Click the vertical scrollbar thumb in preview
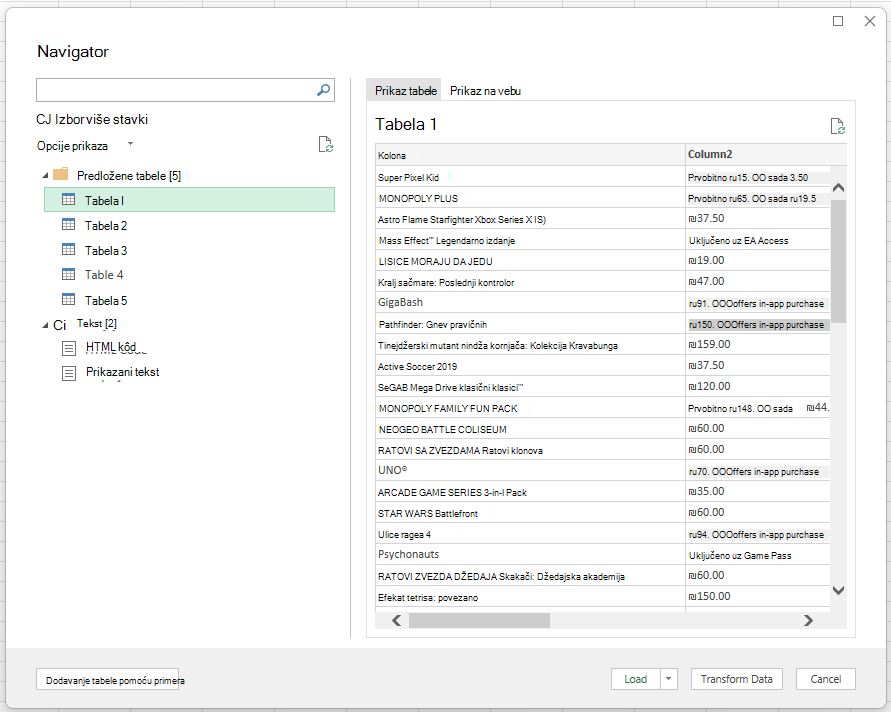This screenshot has width=891, height=712. 838,261
